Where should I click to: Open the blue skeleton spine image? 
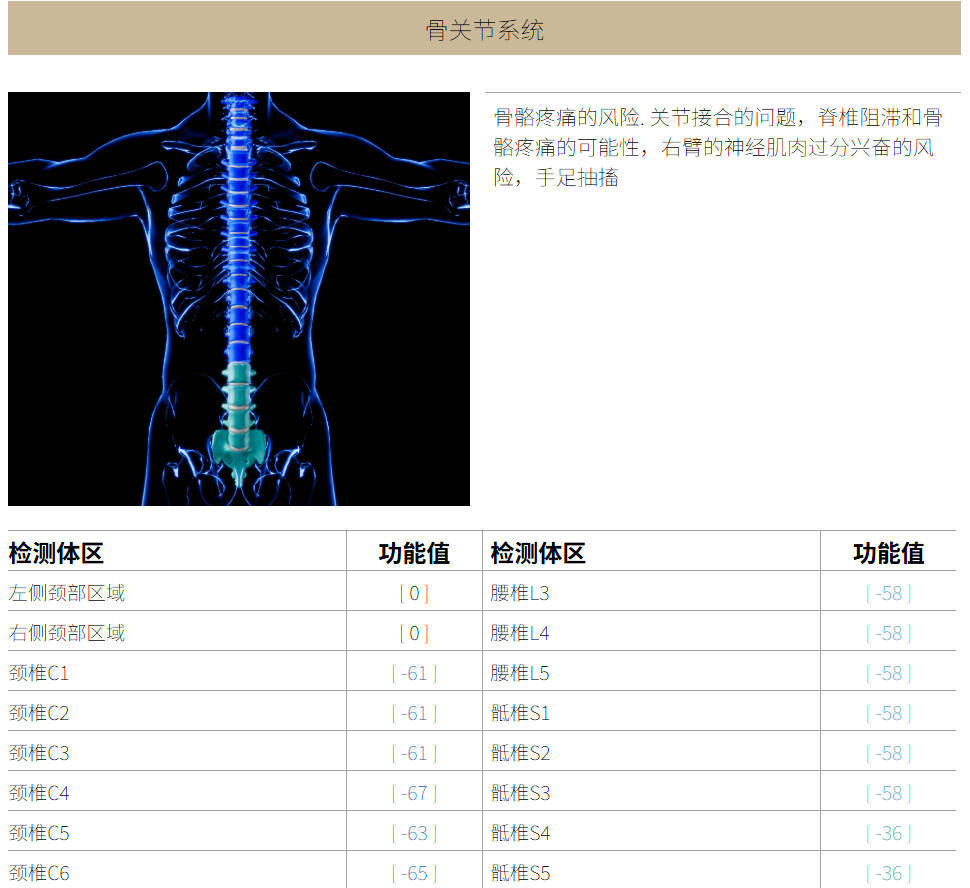pyautogui.click(x=239, y=299)
